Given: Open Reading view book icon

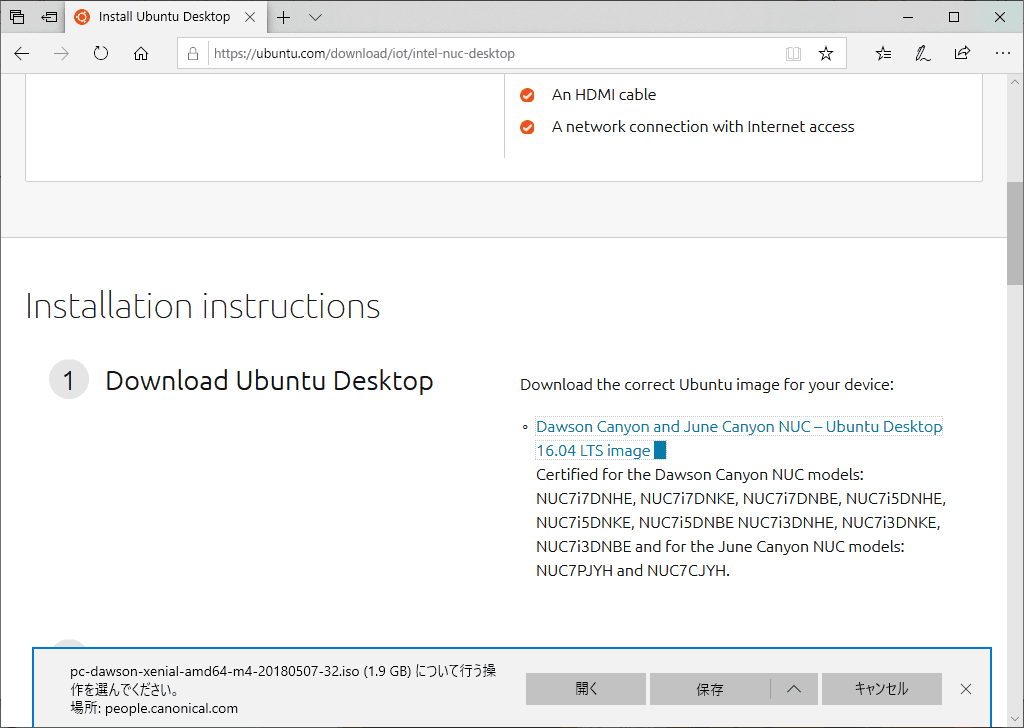Looking at the screenshot, I should click(793, 54).
